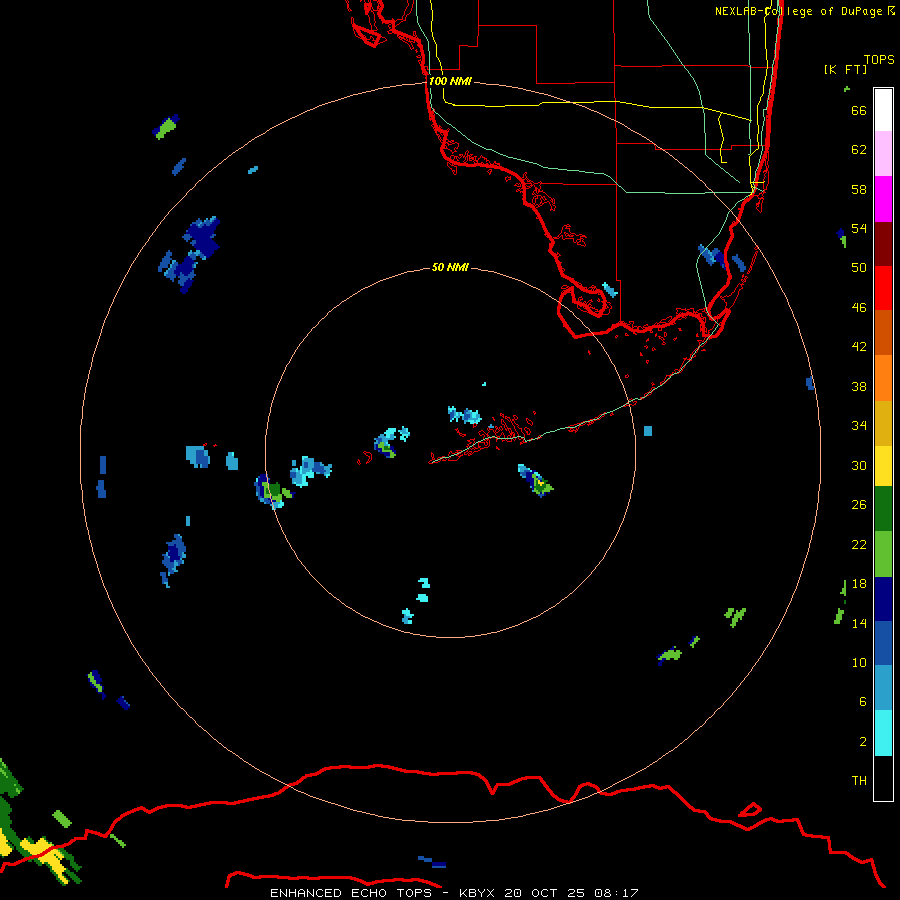Click the [K FT] units label
900x900 pixels.
click(x=845, y=70)
